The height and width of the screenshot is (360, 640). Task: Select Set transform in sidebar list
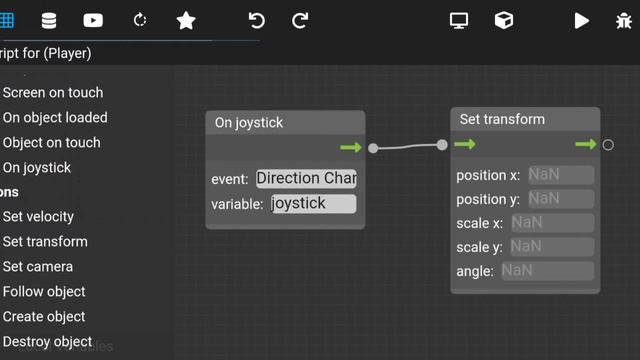pos(45,242)
